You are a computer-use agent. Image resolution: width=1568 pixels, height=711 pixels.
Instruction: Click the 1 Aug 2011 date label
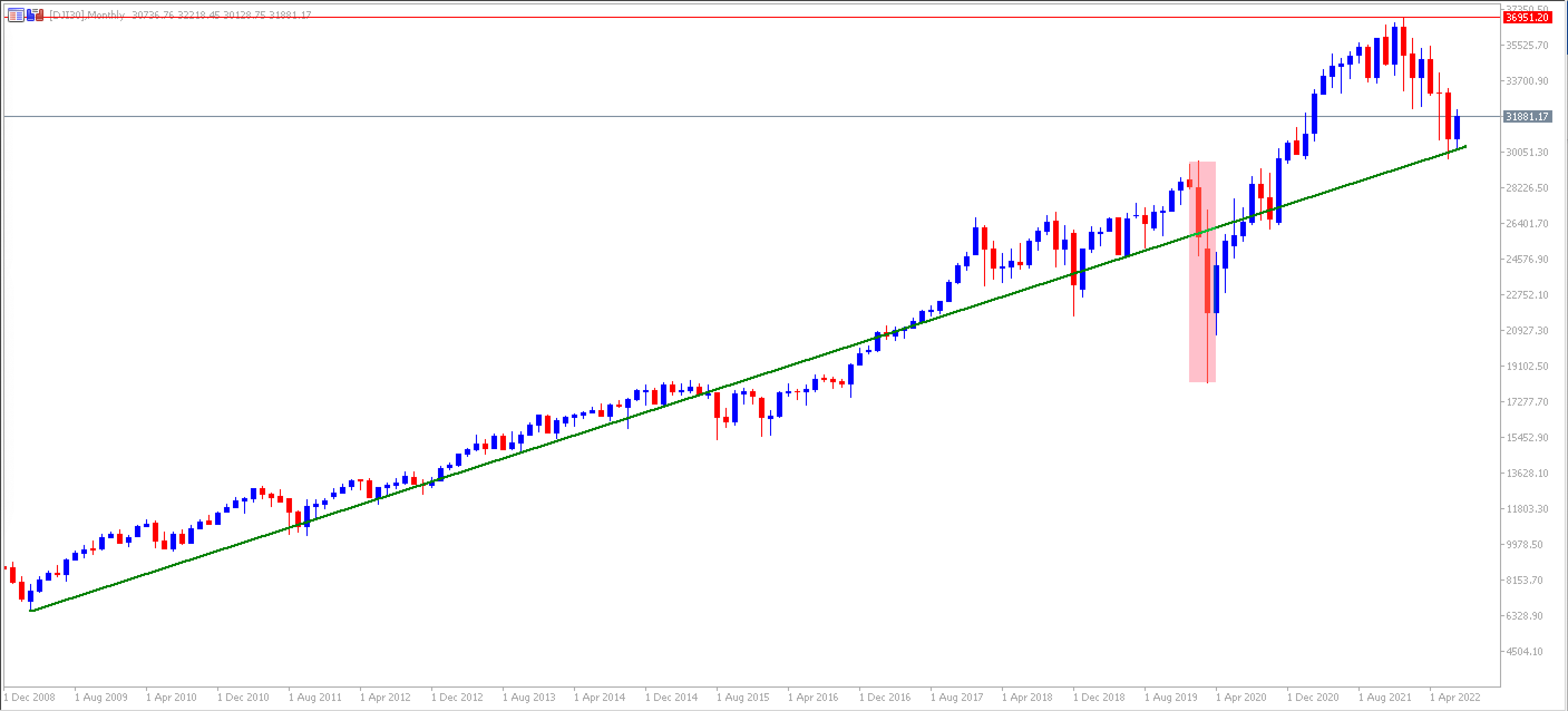tap(315, 697)
